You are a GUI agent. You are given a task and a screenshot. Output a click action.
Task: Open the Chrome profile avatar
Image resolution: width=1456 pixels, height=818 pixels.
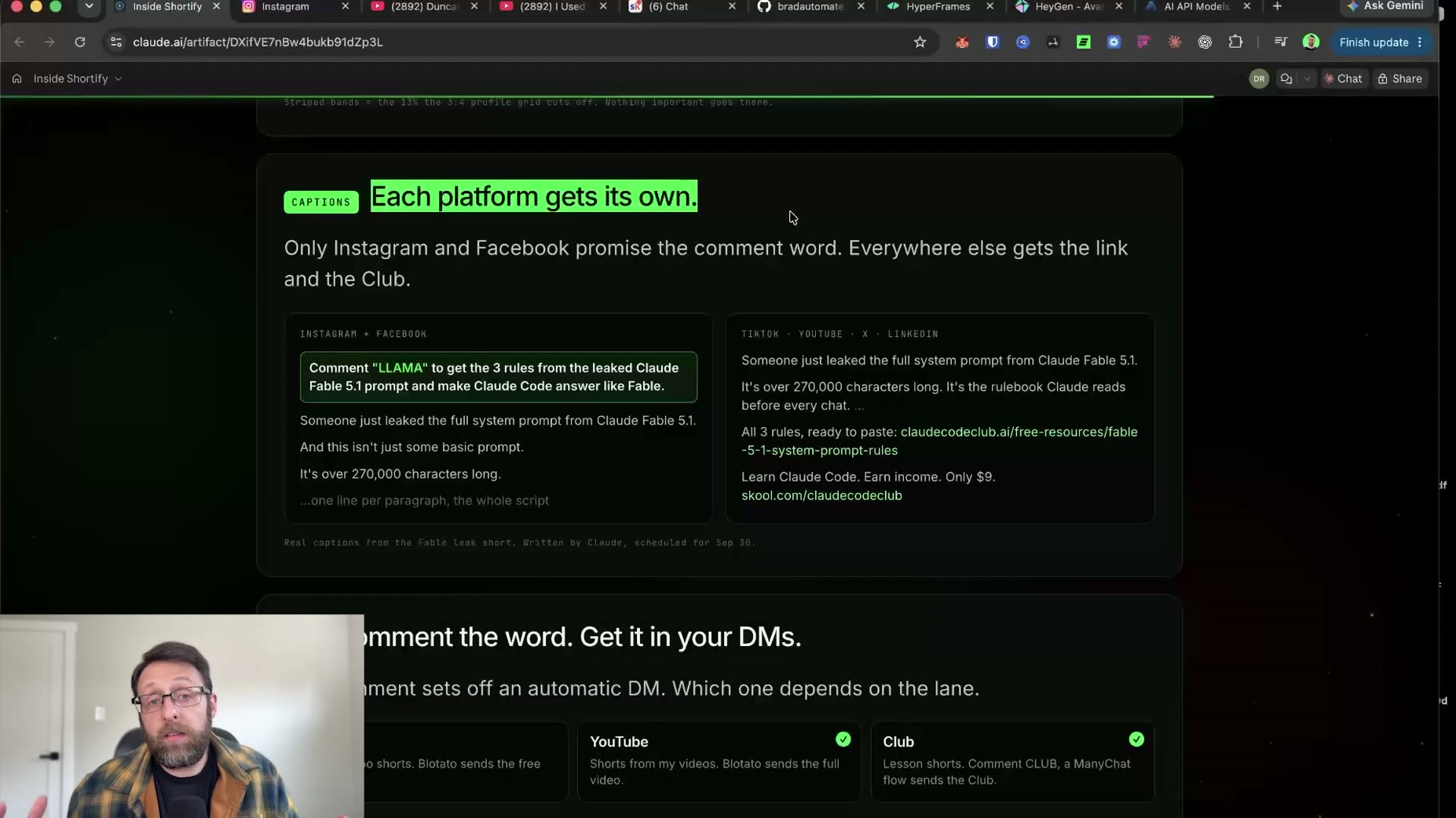1311,42
